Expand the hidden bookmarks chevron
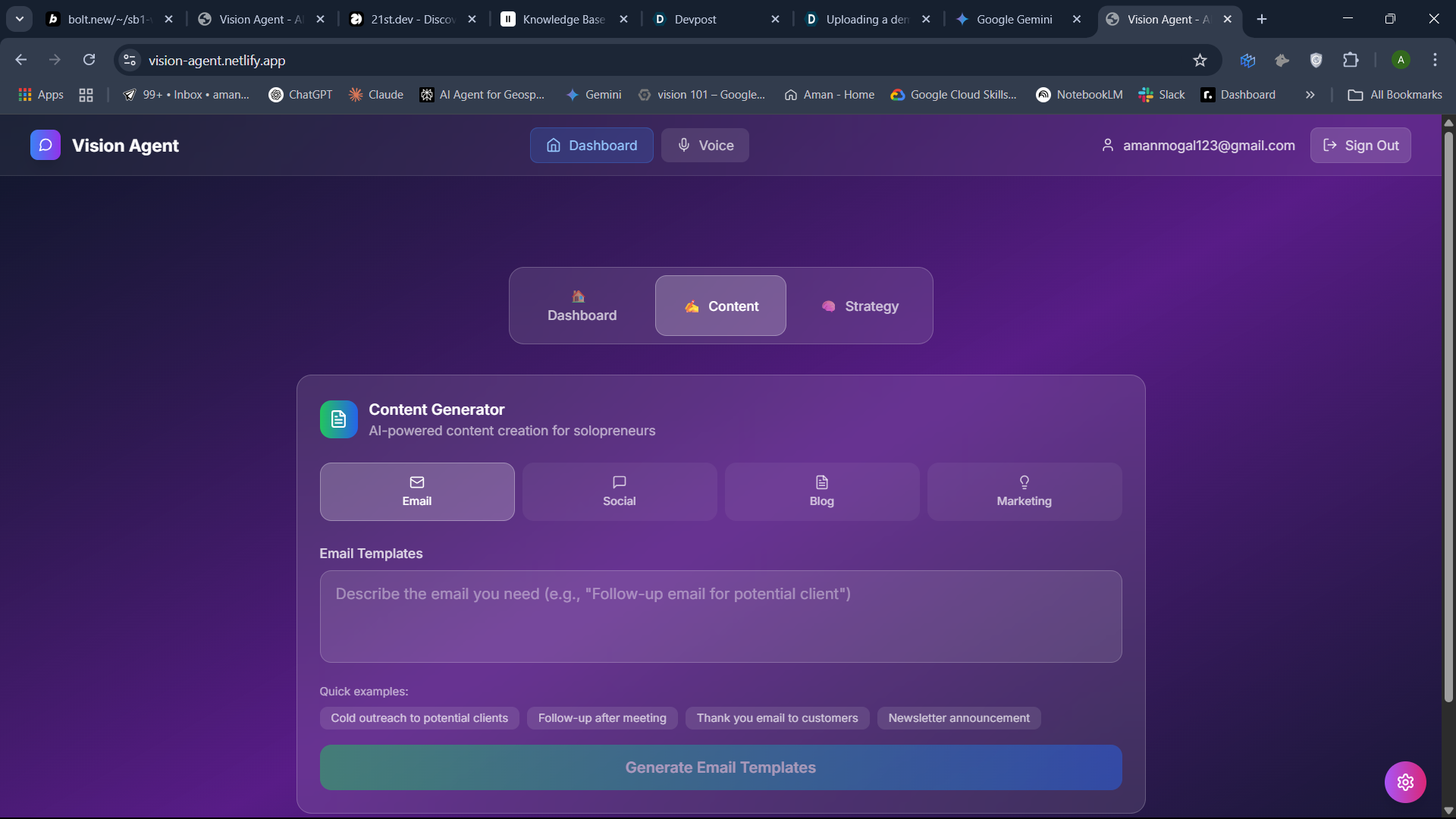This screenshot has height=819, width=1456. tap(1310, 95)
